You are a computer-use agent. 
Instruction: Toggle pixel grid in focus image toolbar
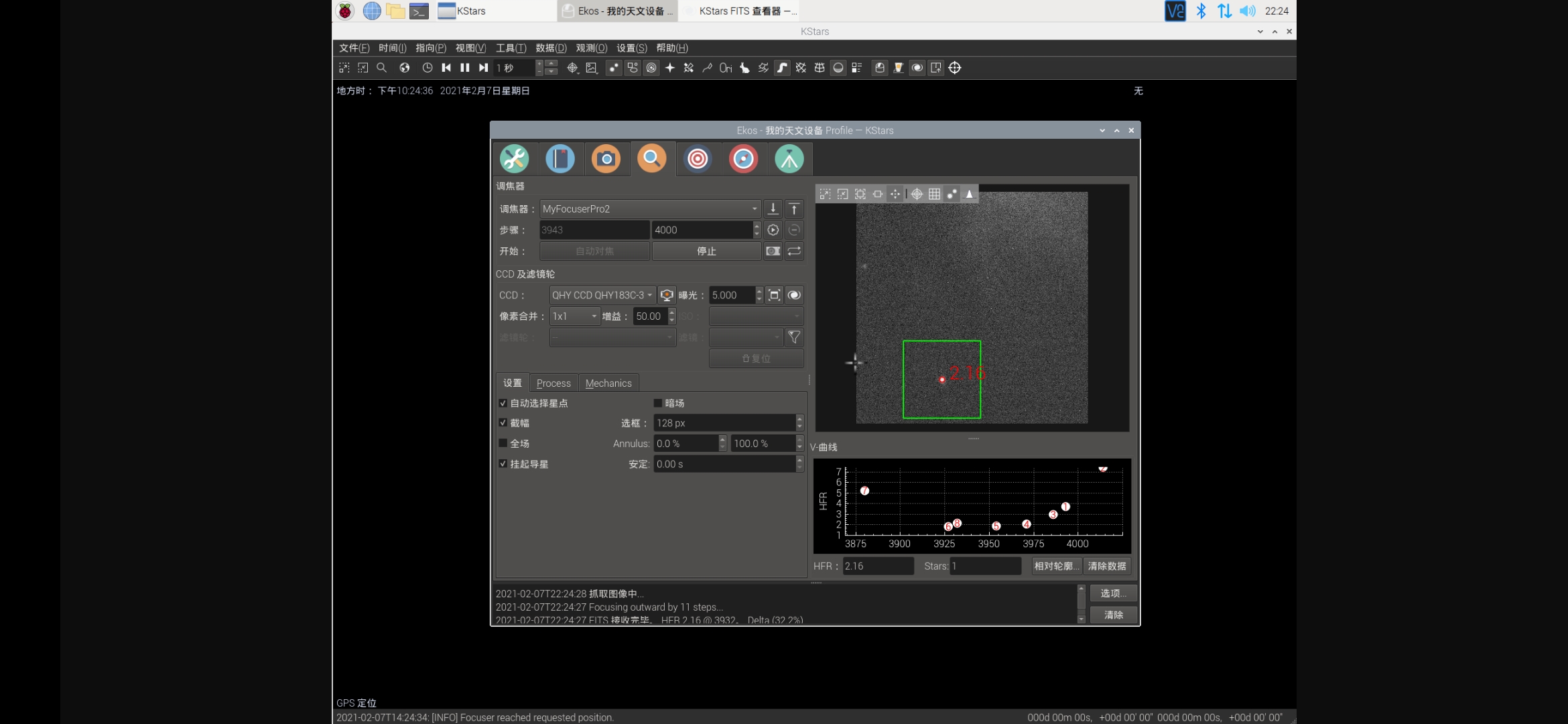934,194
